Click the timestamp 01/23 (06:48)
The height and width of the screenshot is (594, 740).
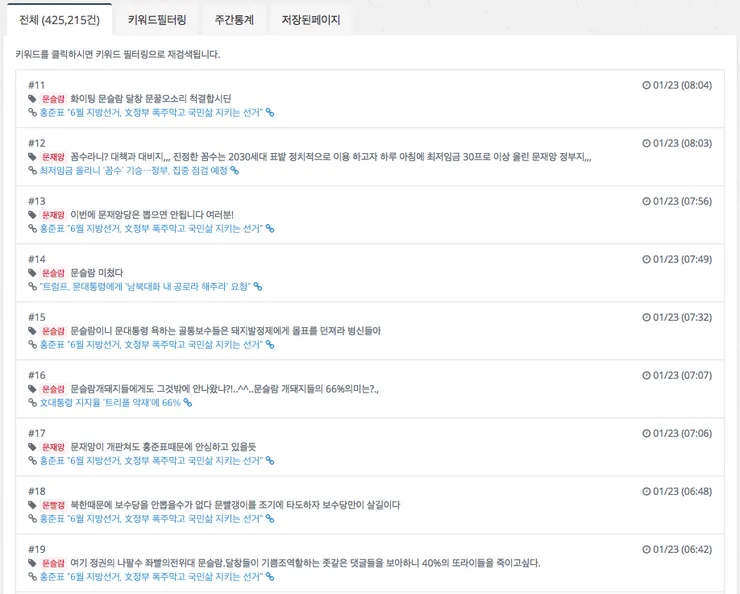coord(682,491)
